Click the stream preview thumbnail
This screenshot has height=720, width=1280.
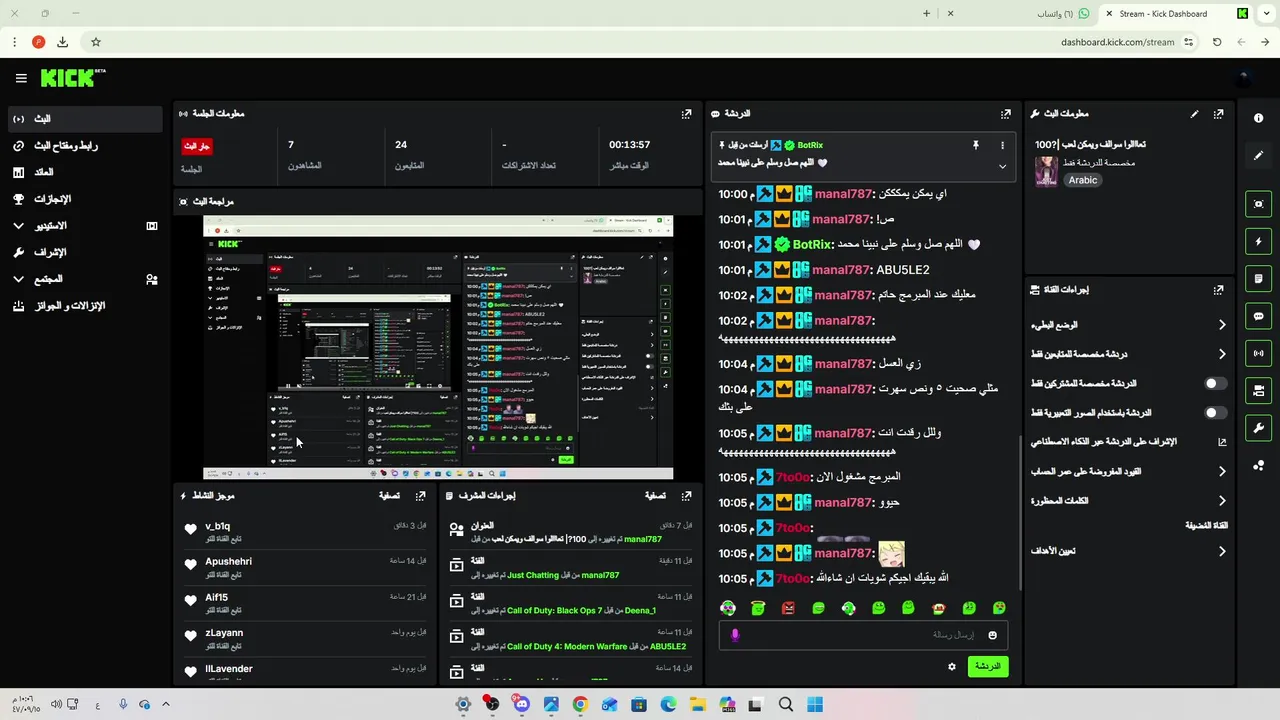click(438, 347)
